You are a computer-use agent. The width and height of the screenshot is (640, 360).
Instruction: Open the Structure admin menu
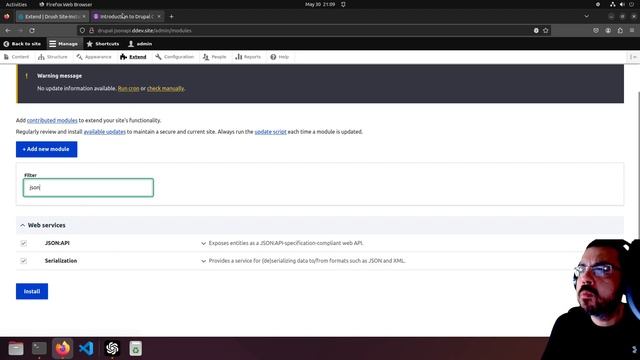[x=53, y=57]
